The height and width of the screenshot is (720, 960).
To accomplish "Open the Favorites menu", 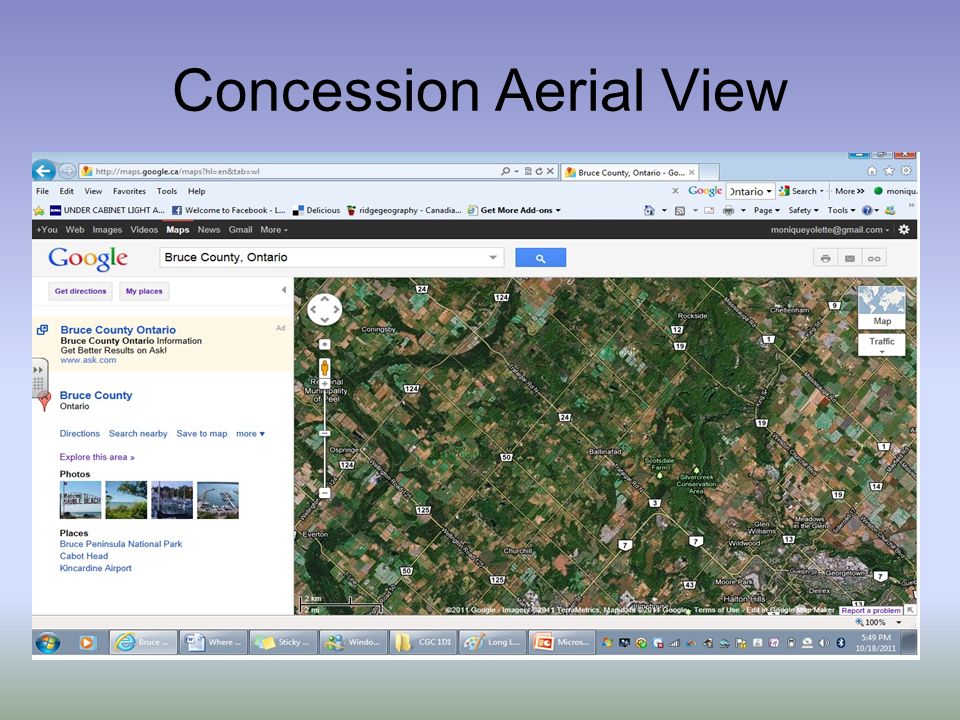I will point(129,191).
